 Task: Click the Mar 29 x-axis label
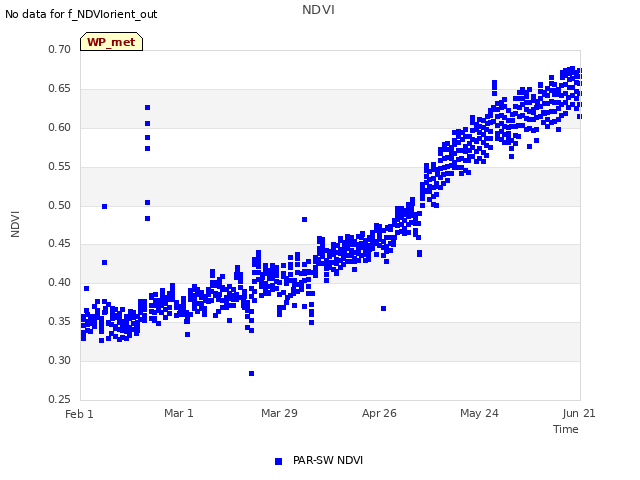279,413
